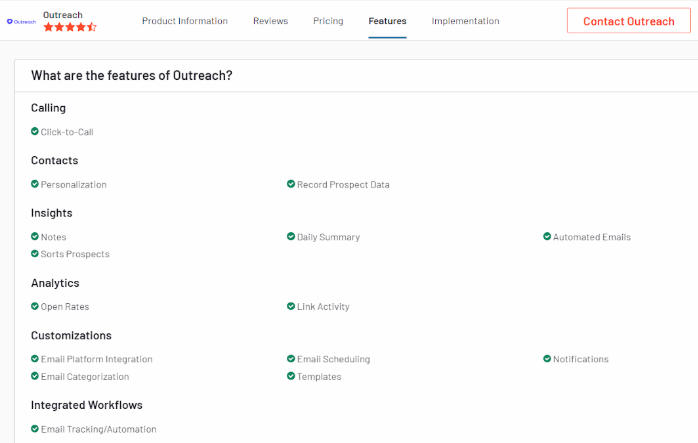Click the Analytics section heading
The width and height of the screenshot is (698, 443).
click(55, 283)
